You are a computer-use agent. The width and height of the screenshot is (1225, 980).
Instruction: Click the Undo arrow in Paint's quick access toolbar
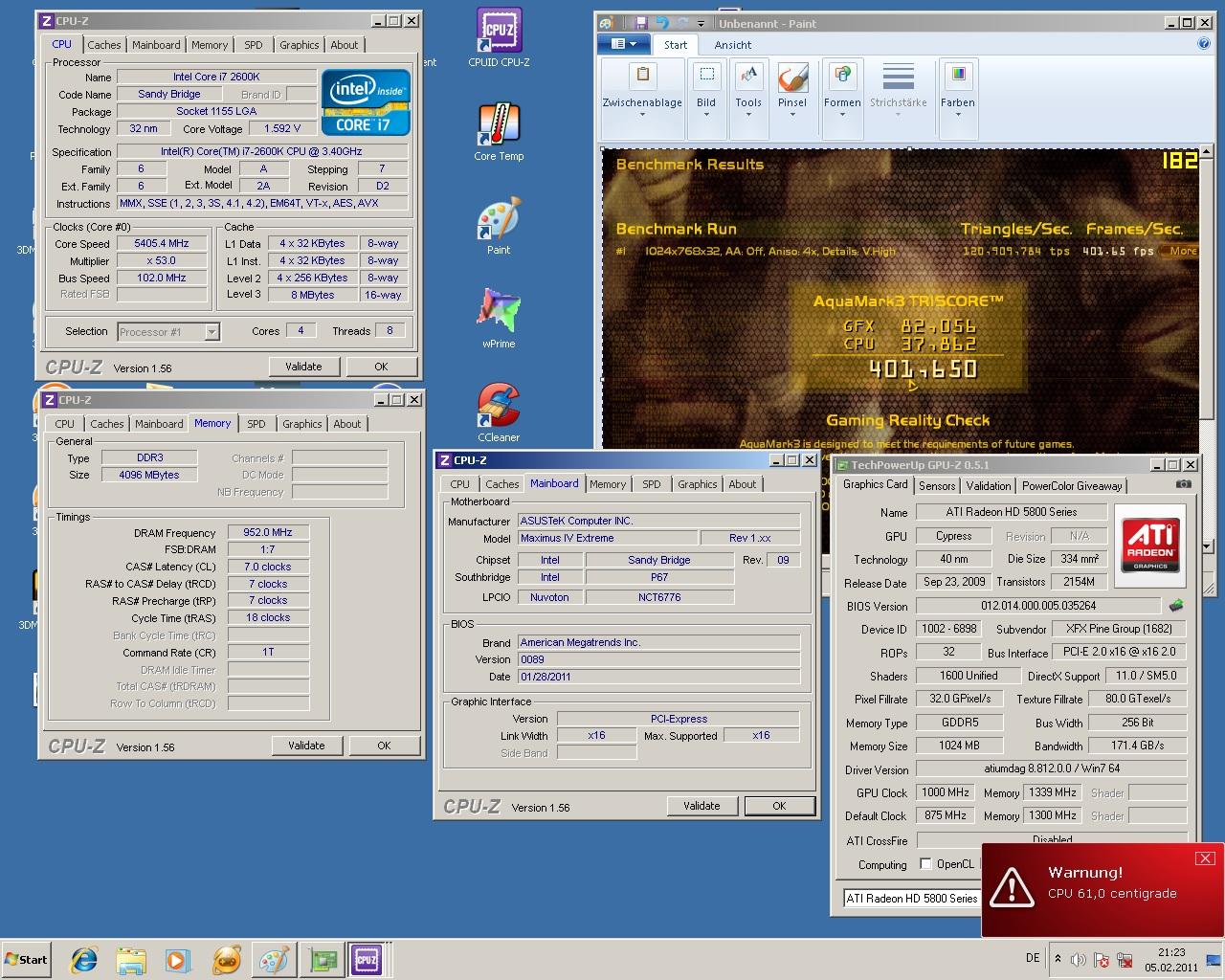661,23
